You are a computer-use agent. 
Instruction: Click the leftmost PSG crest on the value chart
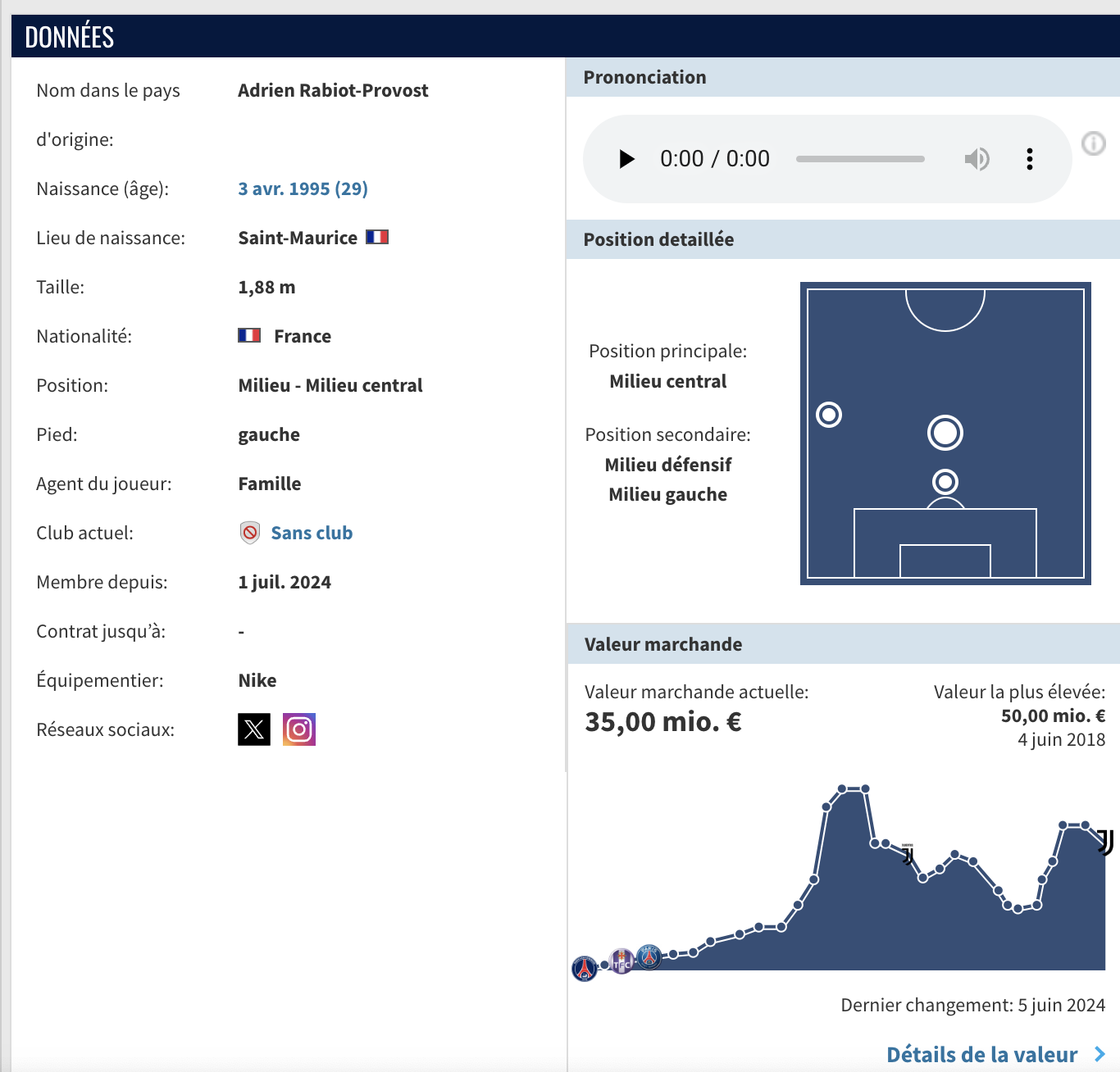585,969
